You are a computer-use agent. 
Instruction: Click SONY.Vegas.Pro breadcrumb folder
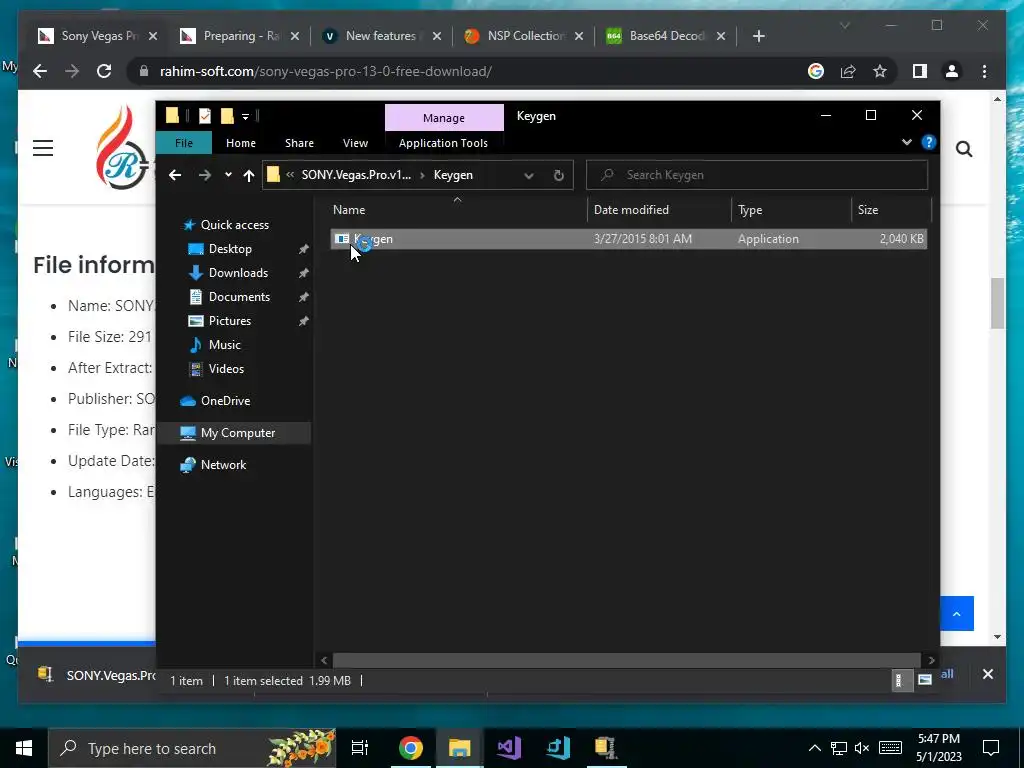[x=357, y=175]
